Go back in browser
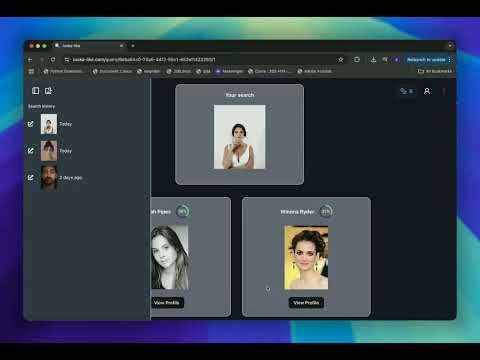 click(30, 60)
